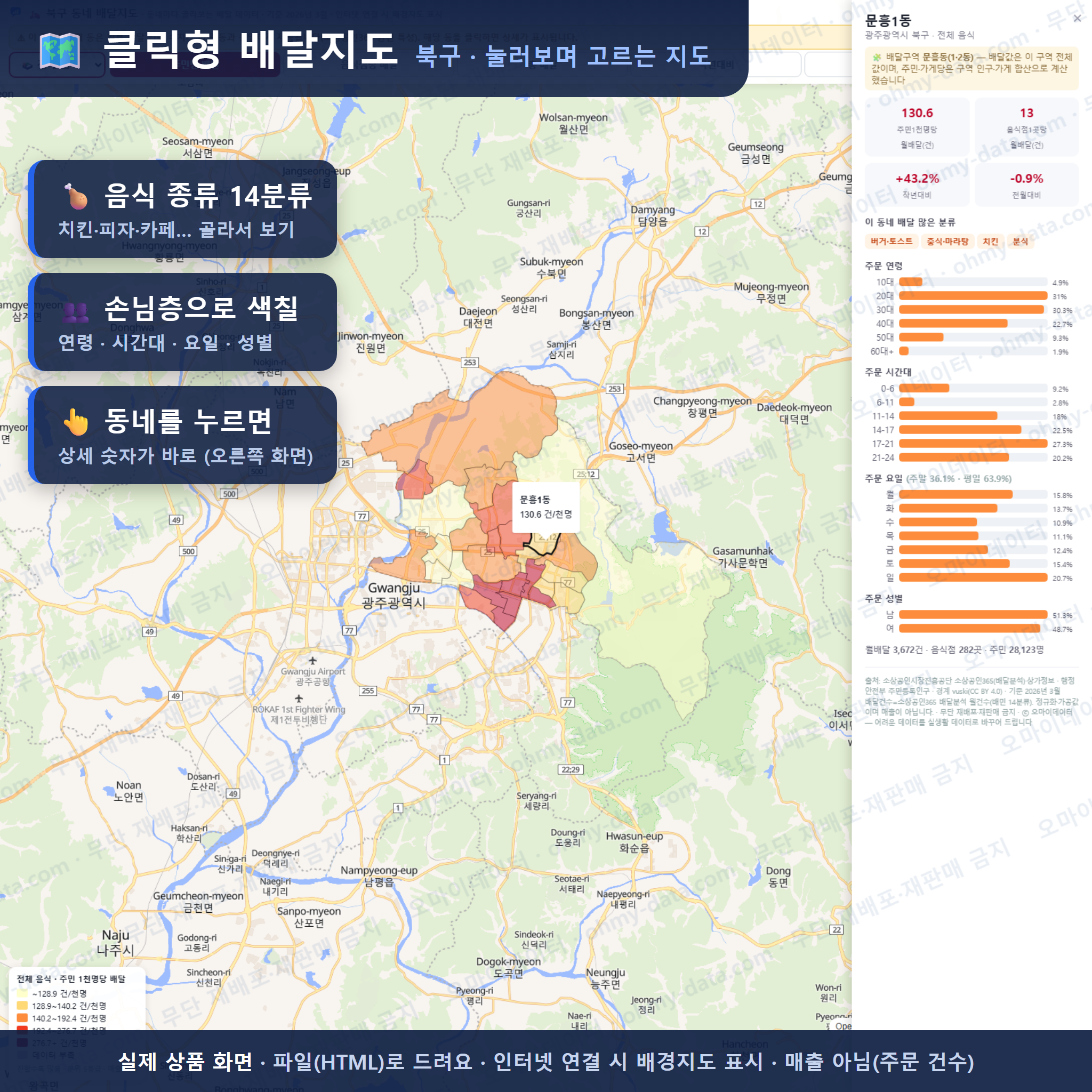Click the Naju 나주시 map label

click(x=115, y=942)
